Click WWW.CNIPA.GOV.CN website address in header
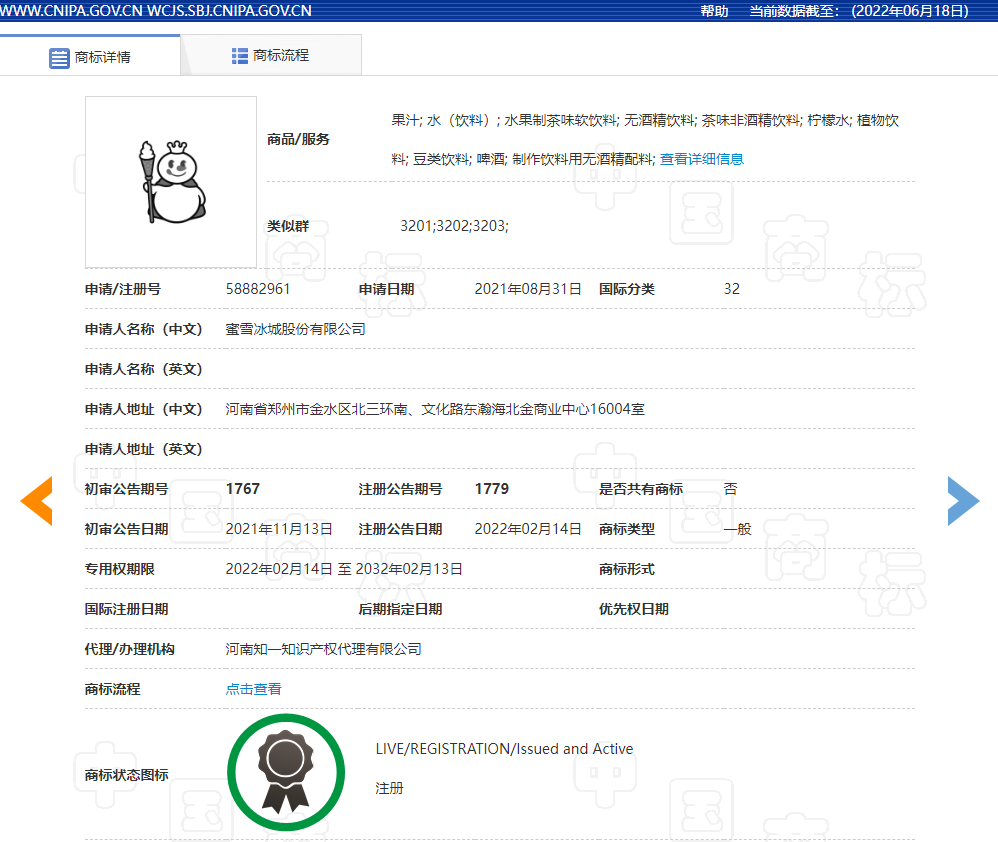The width and height of the screenshot is (998, 842). (x=71, y=11)
